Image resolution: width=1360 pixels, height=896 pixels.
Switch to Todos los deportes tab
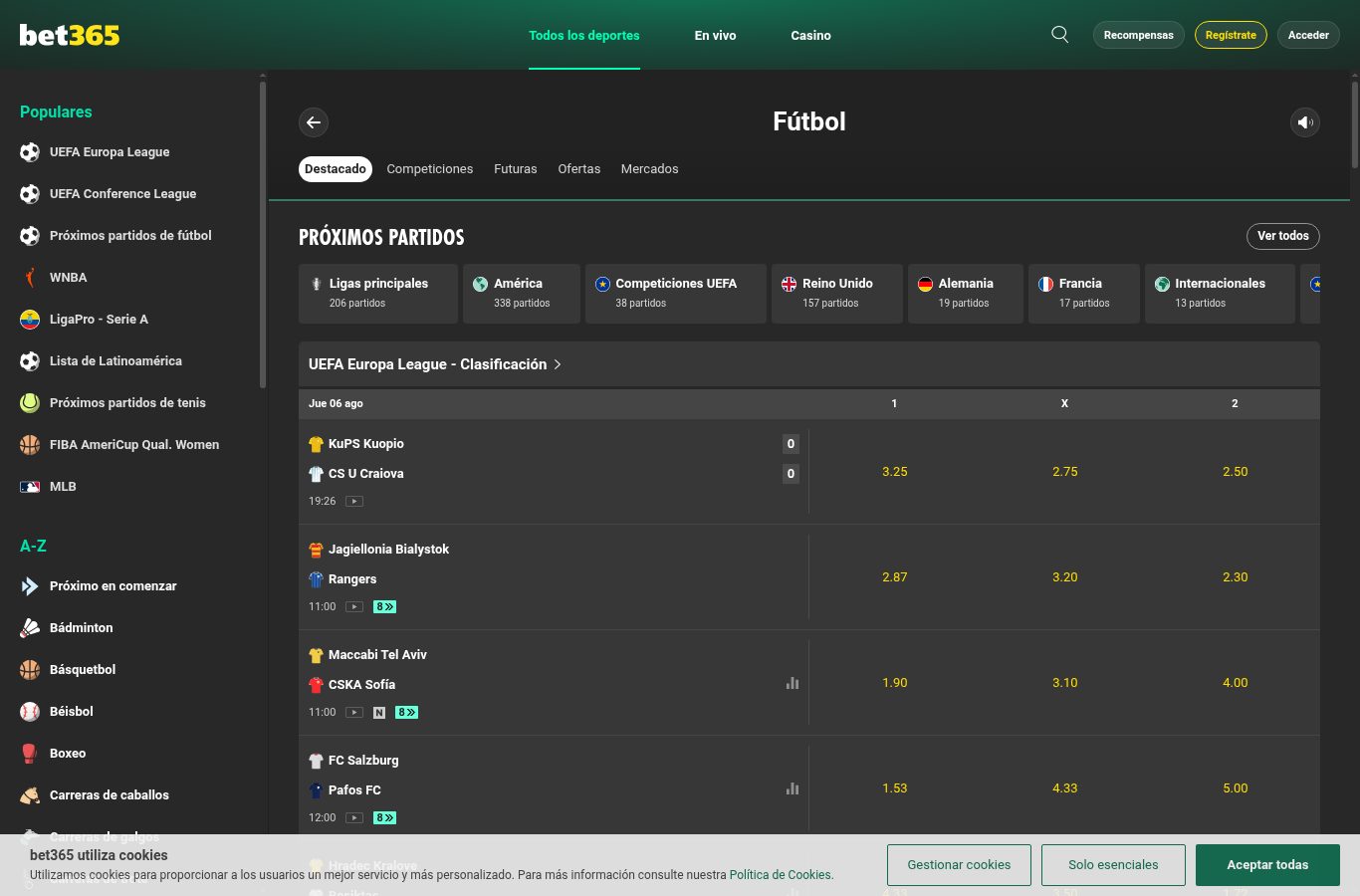point(584,35)
